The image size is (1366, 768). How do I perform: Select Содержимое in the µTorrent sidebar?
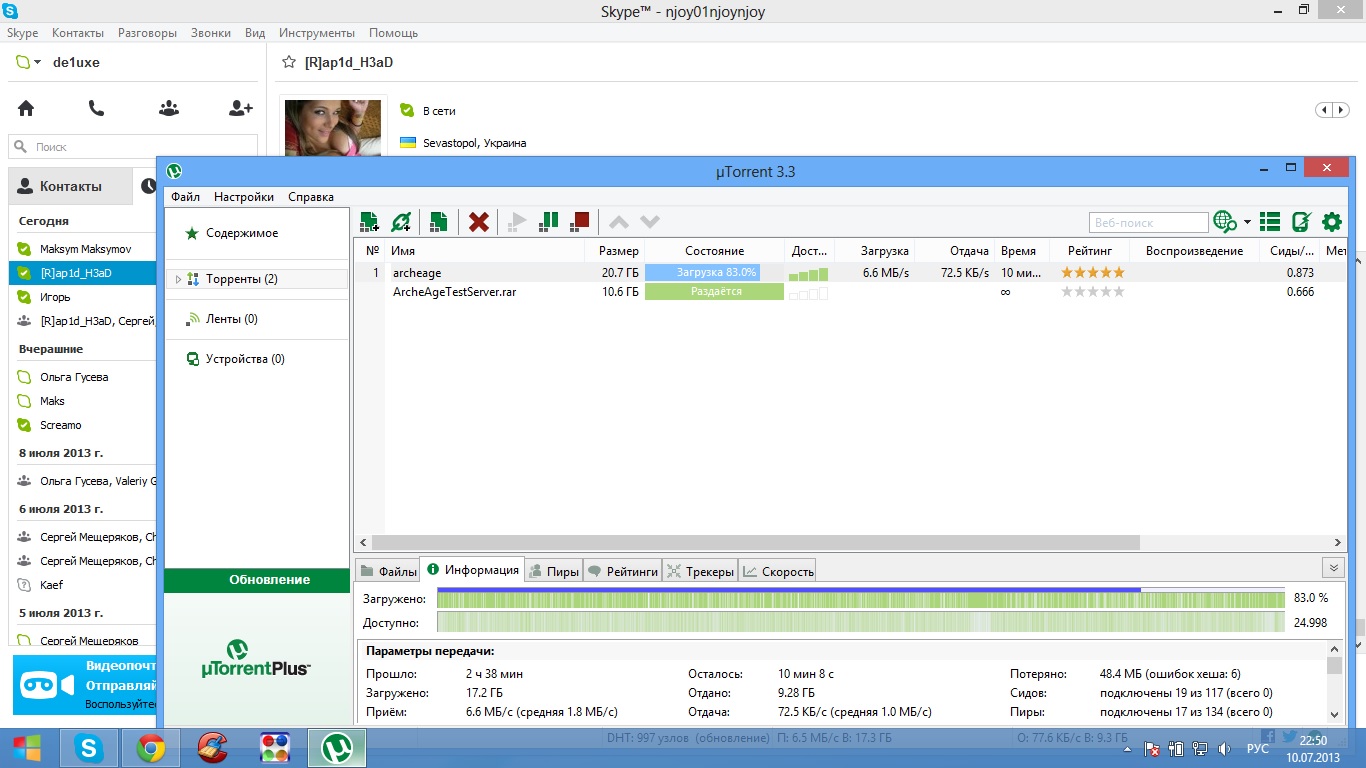(242, 233)
